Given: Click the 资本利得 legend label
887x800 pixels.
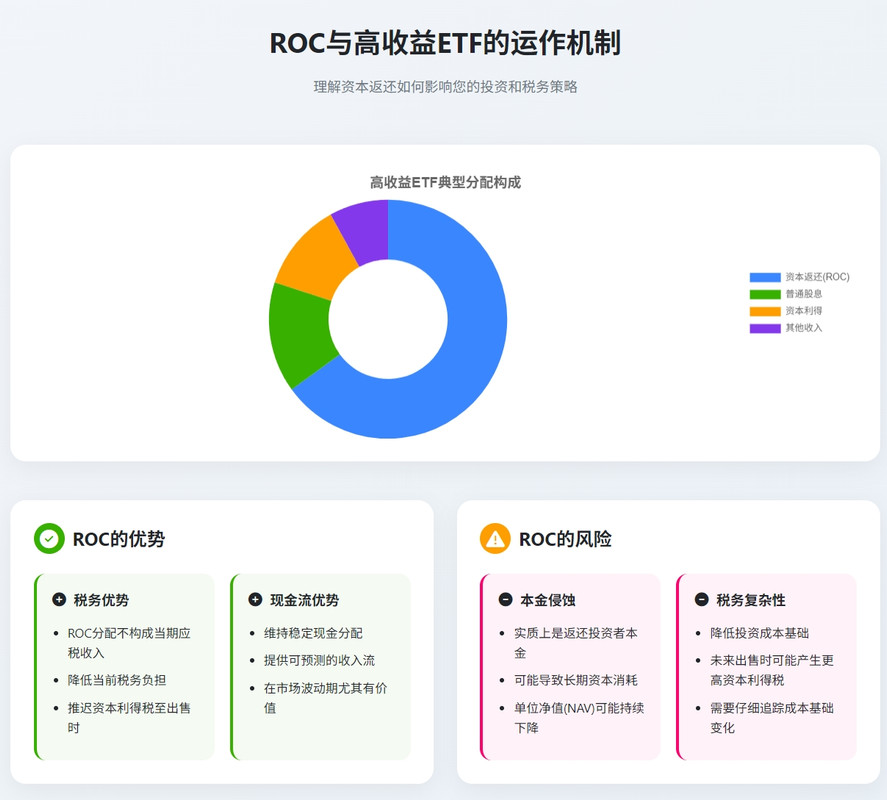Looking at the screenshot, I should 804,311.
